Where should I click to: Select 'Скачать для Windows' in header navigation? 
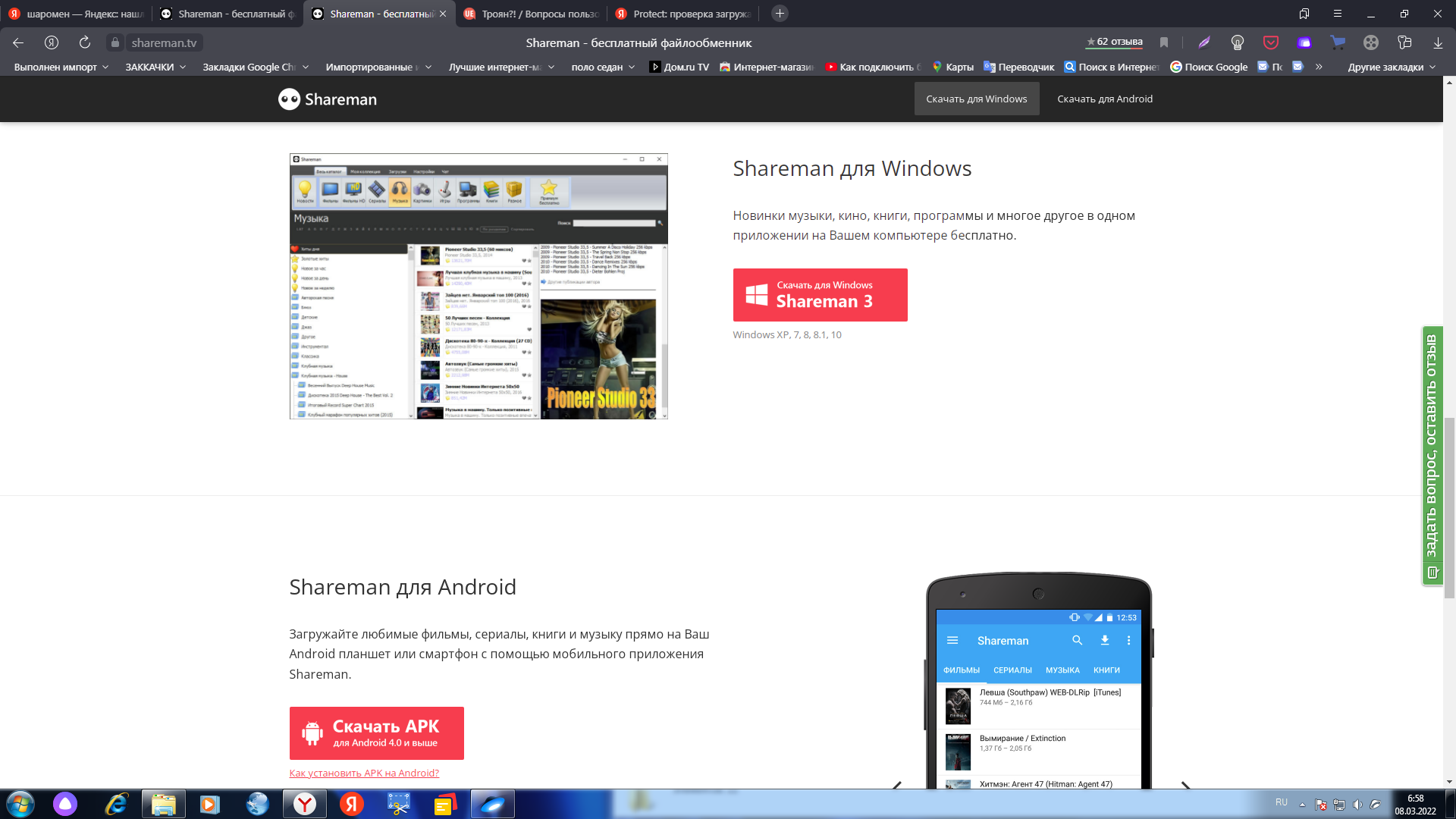click(976, 99)
